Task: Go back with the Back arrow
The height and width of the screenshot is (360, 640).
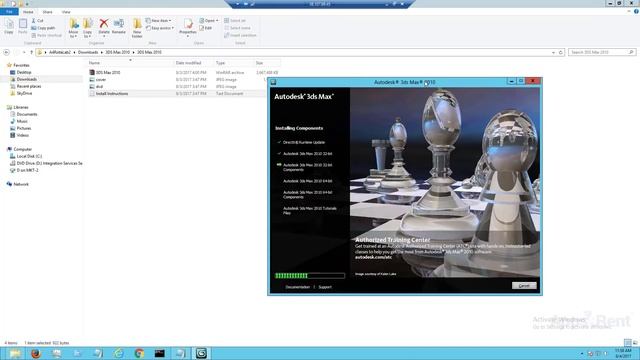Action: coord(6,52)
